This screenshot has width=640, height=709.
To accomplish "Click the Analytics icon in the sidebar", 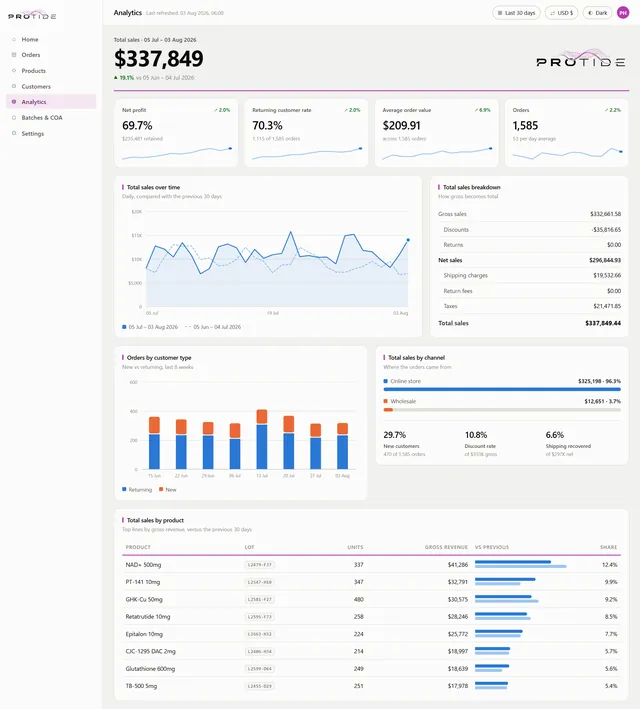I will click(14, 102).
